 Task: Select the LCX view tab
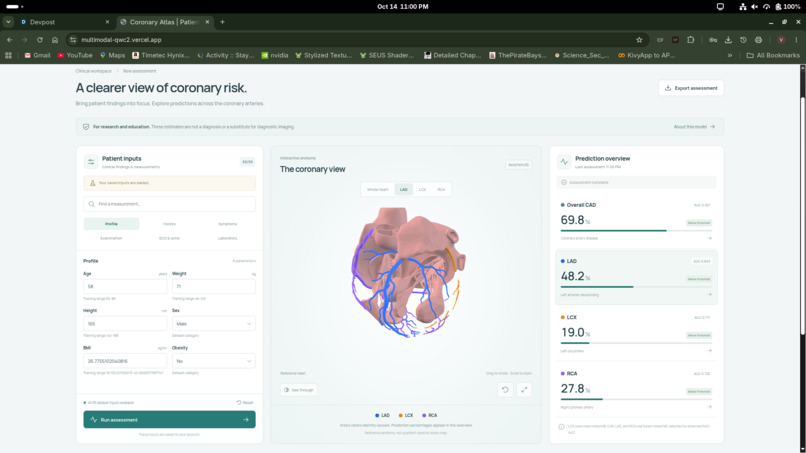click(422, 189)
